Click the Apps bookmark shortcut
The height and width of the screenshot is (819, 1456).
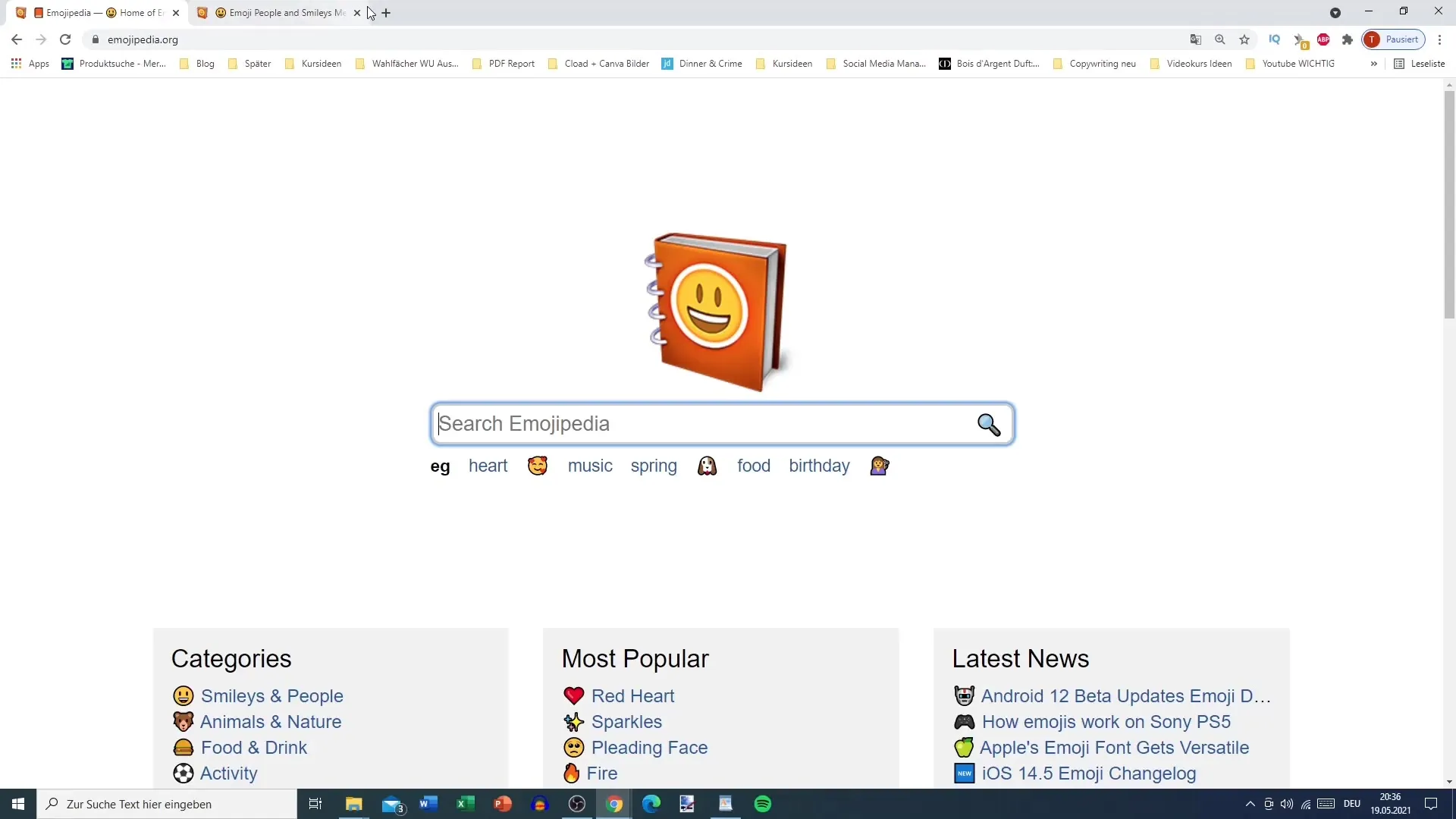pos(30,64)
